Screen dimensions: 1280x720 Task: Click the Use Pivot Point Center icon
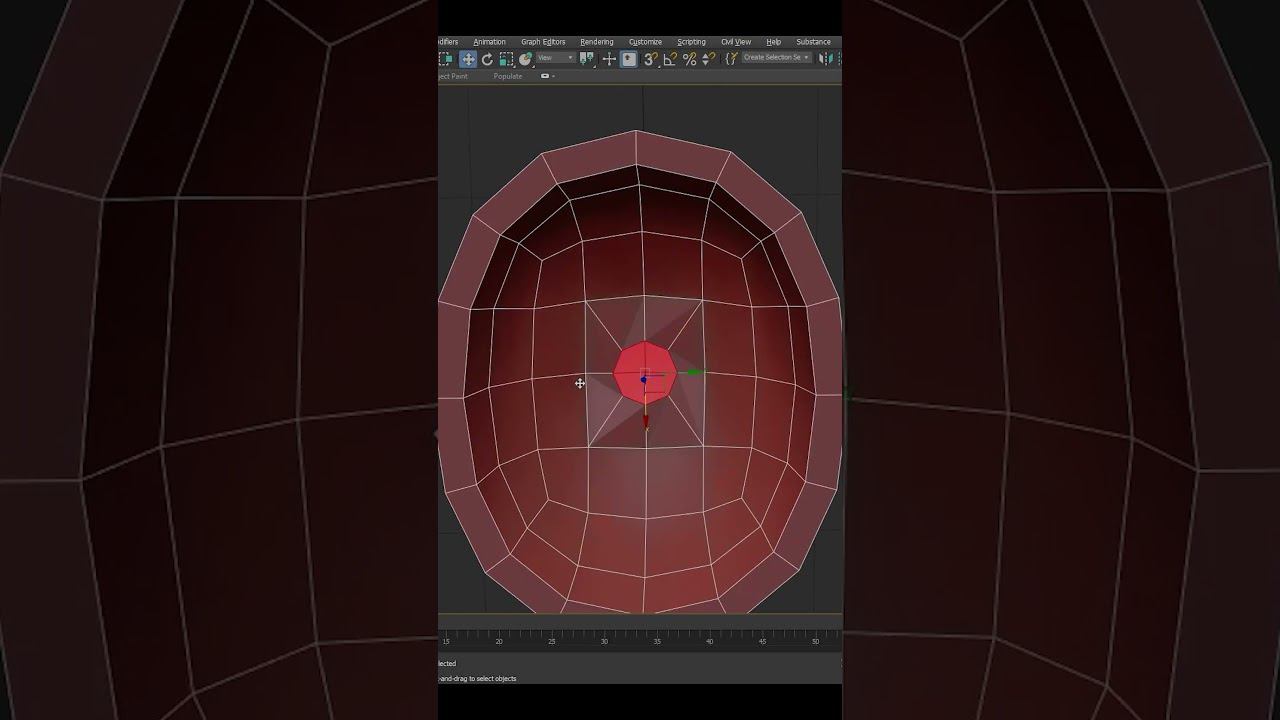[587, 59]
